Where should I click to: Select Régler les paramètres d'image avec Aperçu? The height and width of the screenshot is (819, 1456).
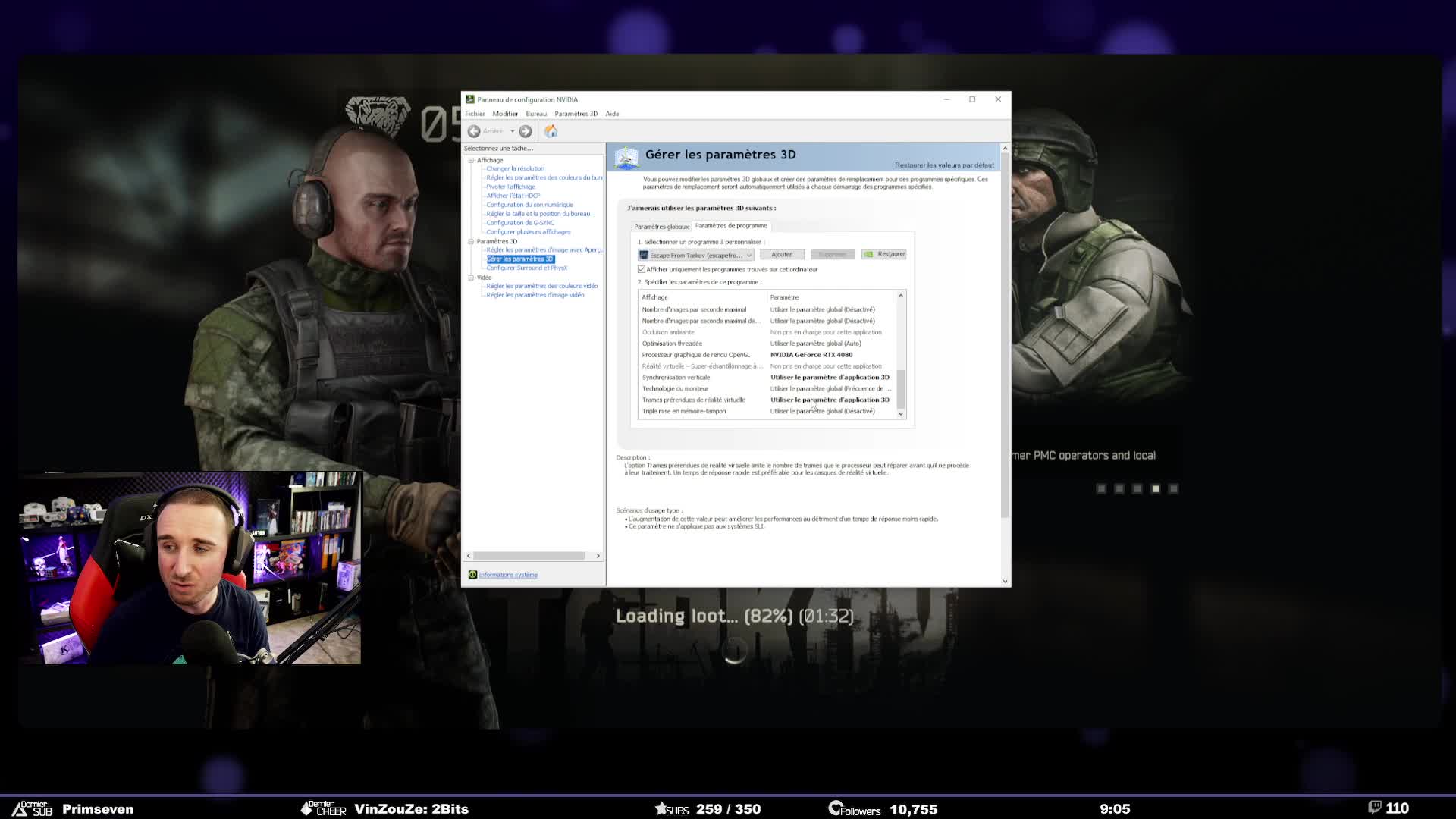coord(544,250)
